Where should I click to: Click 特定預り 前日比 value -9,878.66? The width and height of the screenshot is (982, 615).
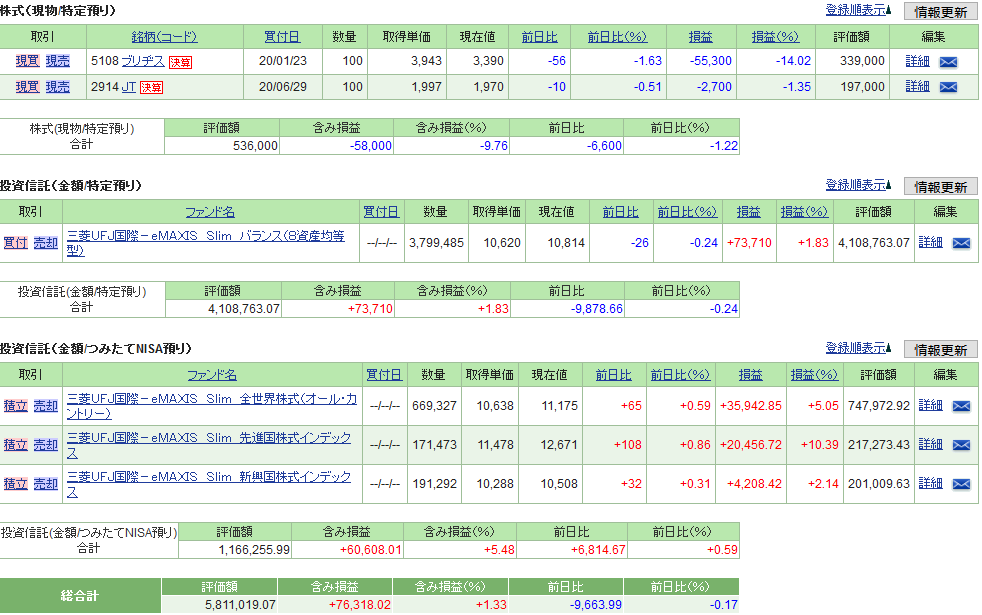tap(596, 309)
